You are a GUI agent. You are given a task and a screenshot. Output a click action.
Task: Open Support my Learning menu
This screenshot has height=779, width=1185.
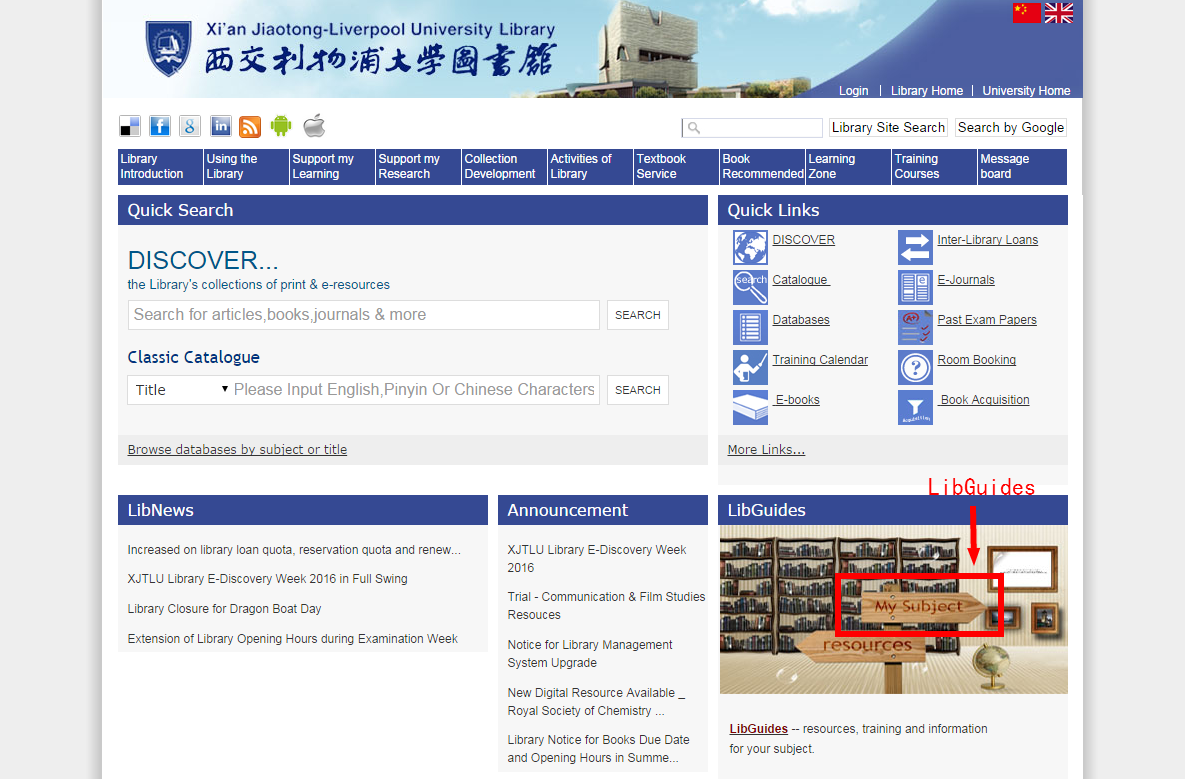(333, 166)
